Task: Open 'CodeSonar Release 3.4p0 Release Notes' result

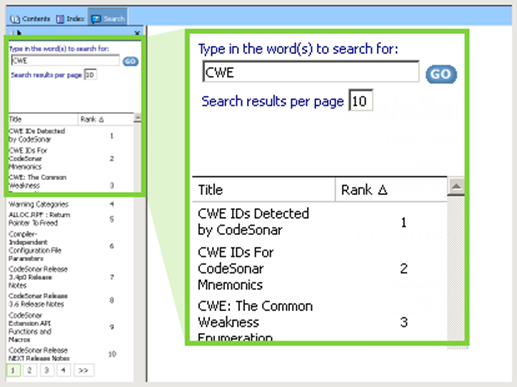Action: (38, 277)
